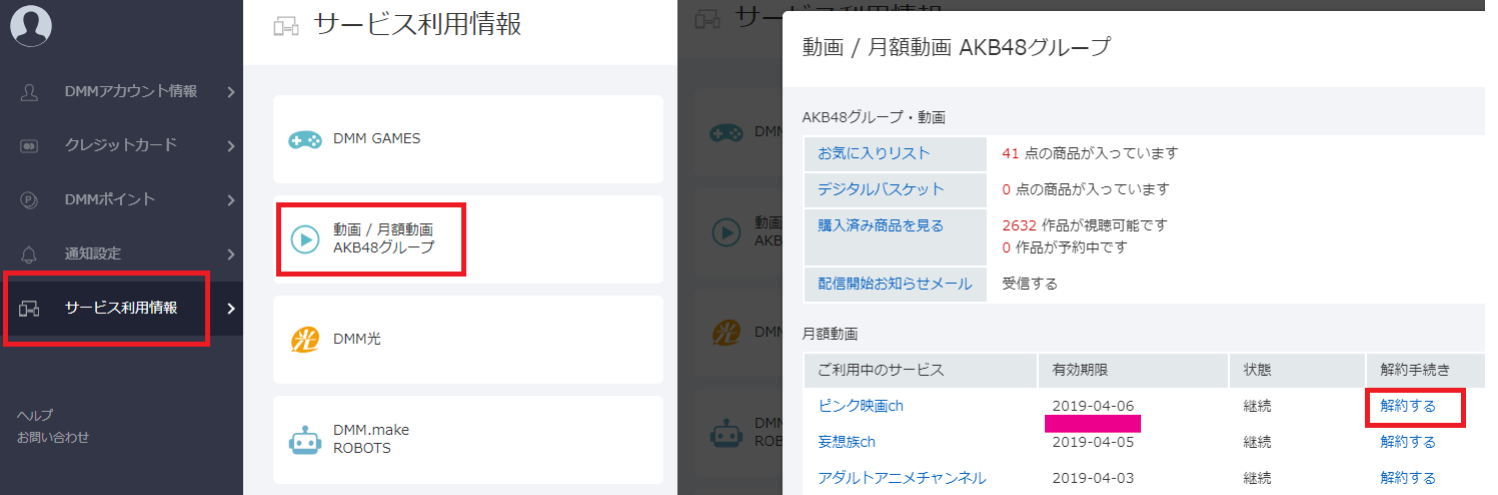Select the 通知設定 bell icon
This screenshot has height=495, width=1498.
pos(29,254)
